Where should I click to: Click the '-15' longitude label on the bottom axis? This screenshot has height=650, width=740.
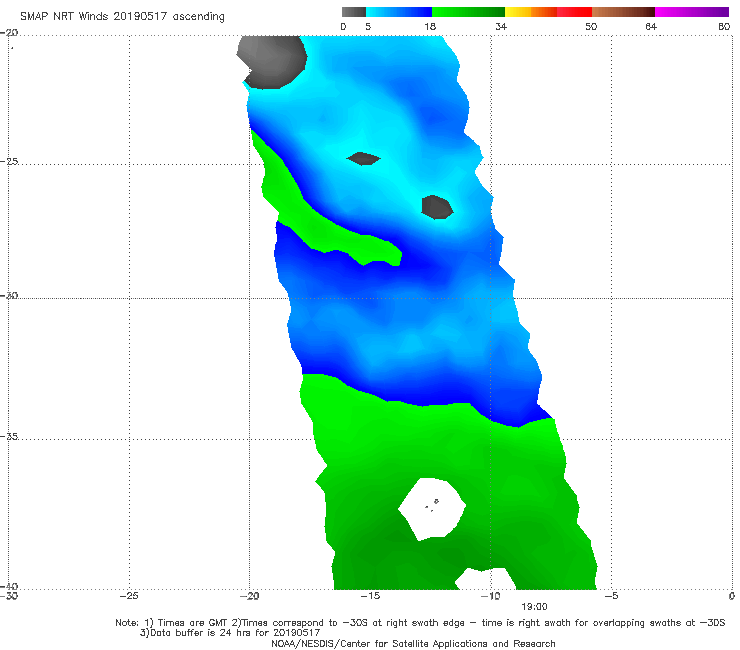[370, 596]
